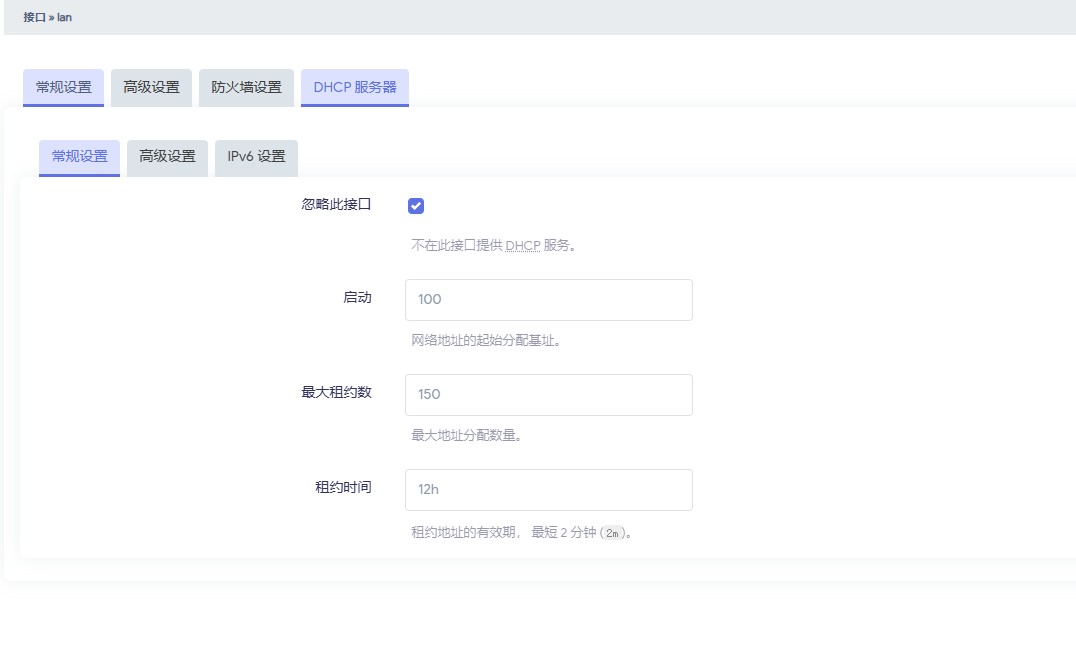Click the lan breadcrumb item

(64, 17)
